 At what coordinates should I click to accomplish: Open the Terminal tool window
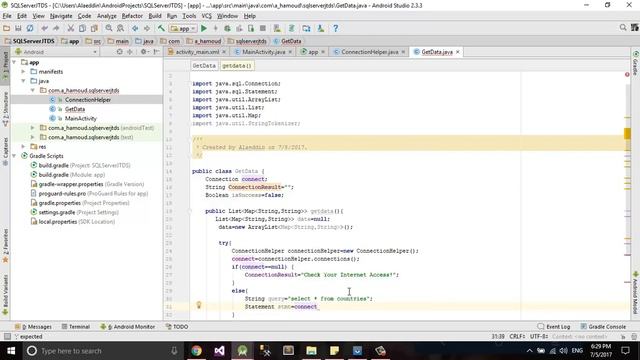[x=76, y=327]
